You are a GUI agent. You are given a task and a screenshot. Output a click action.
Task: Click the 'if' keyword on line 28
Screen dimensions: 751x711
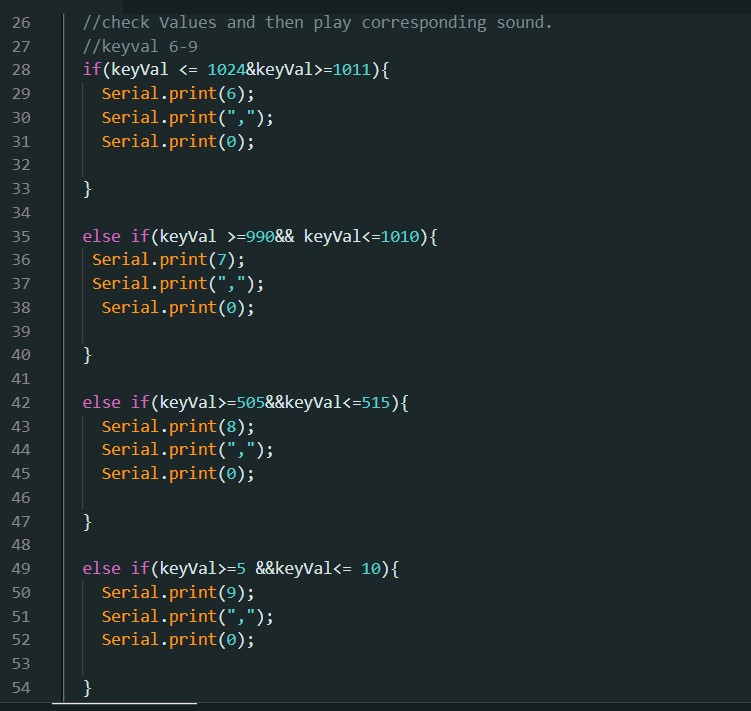click(92, 70)
